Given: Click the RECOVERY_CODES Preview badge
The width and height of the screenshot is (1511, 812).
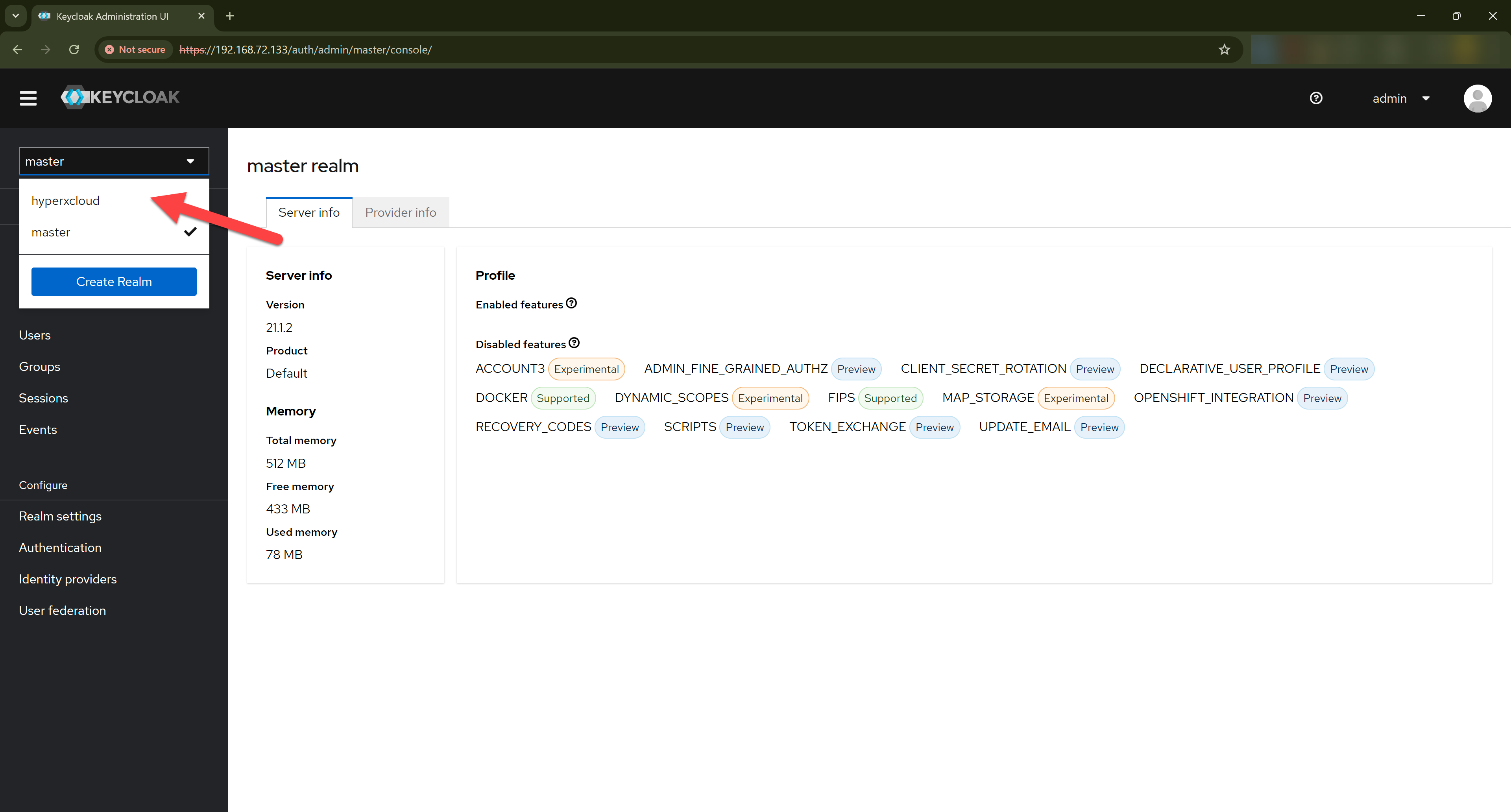Looking at the screenshot, I should pyautogui.click(x=620, y=427).
